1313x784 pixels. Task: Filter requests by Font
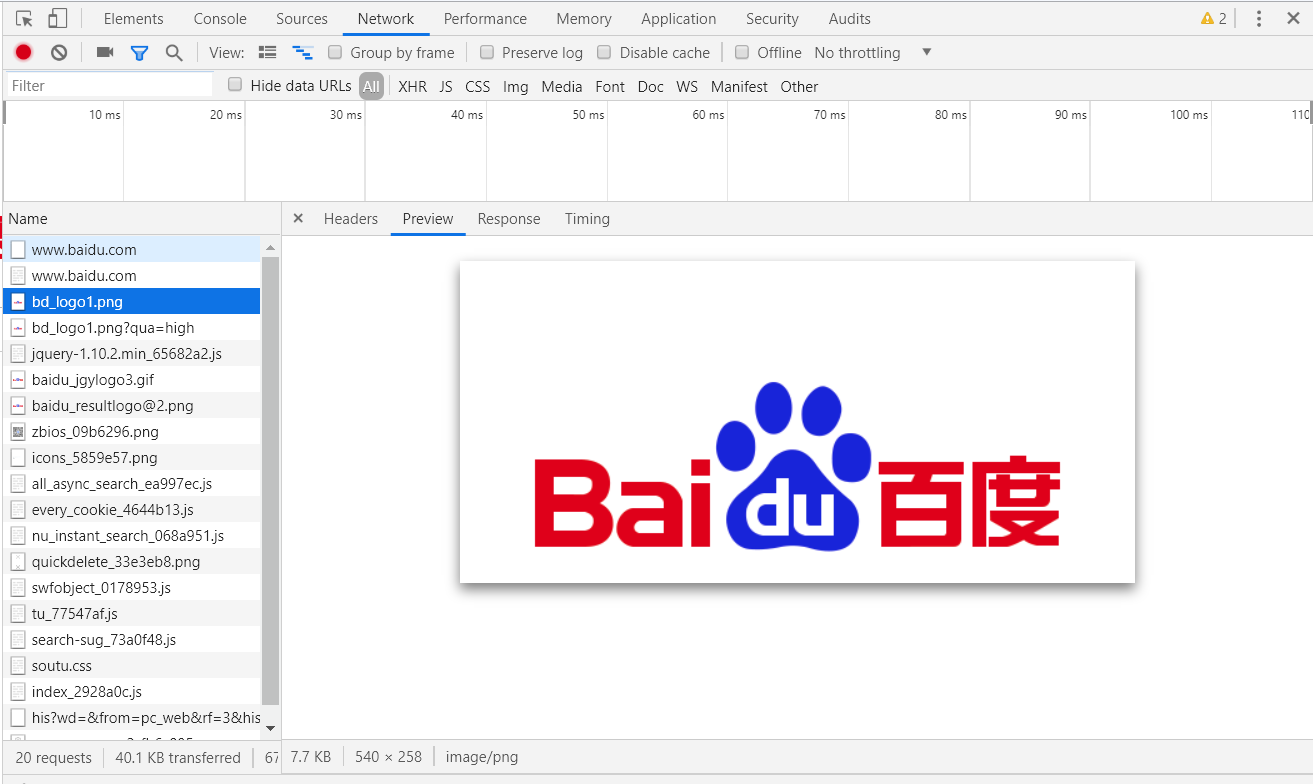pos(610,86)
